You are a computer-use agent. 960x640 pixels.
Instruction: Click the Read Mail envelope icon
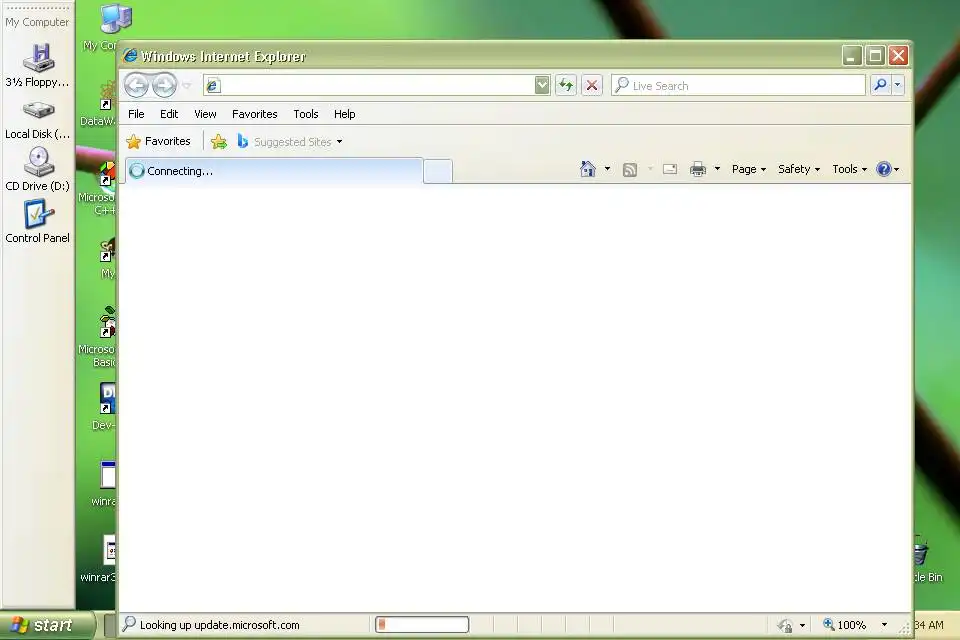coord(670,169)
